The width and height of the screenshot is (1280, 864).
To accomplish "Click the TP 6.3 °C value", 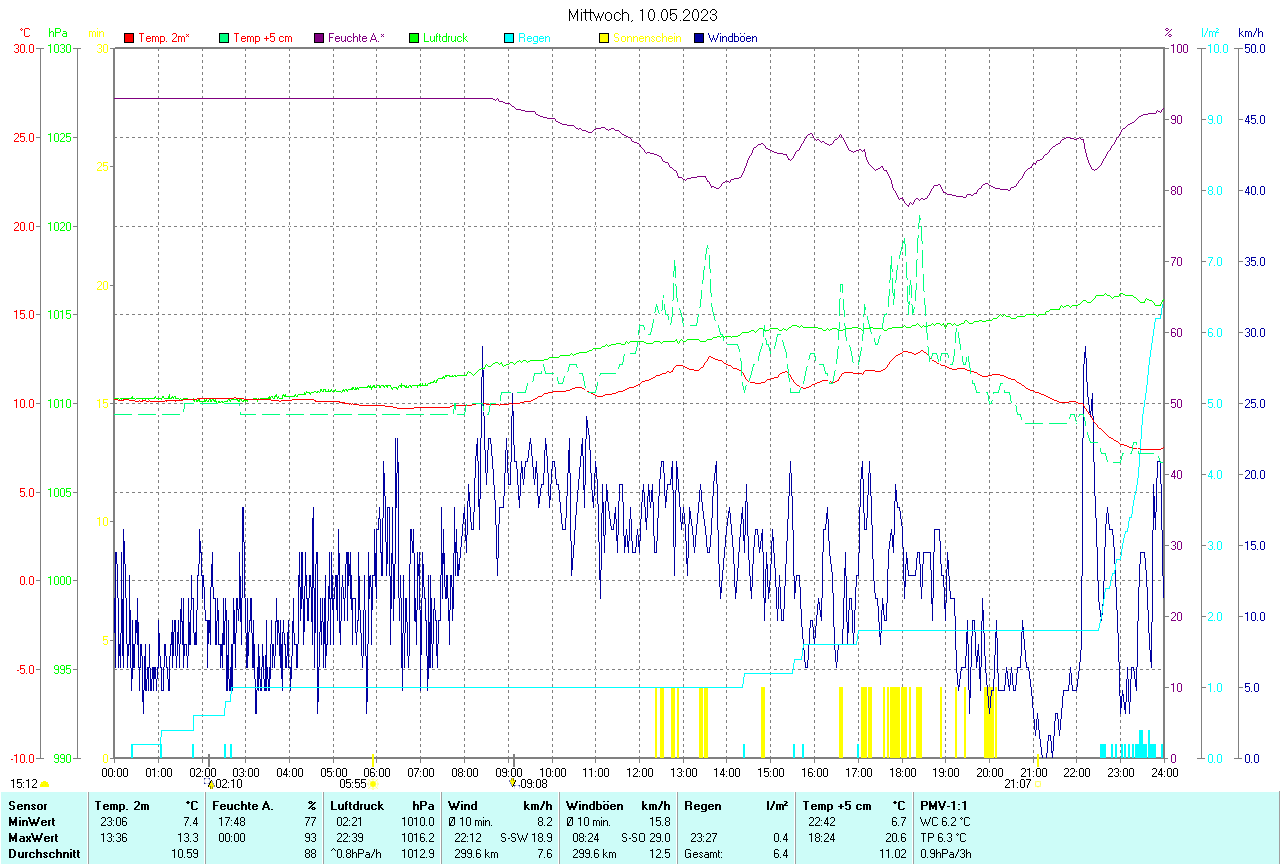I will coord(945,838).
